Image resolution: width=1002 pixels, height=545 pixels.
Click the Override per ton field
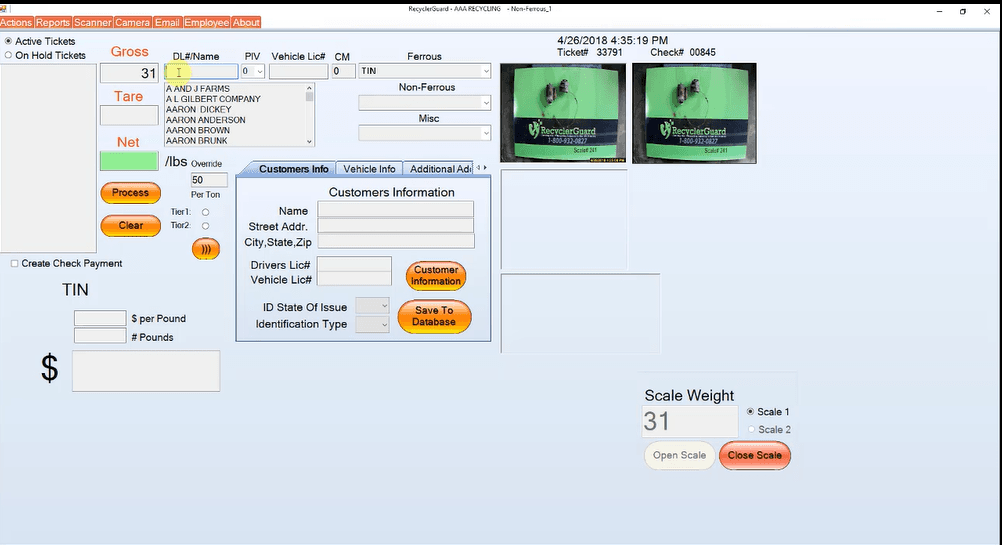pos(209,180)
